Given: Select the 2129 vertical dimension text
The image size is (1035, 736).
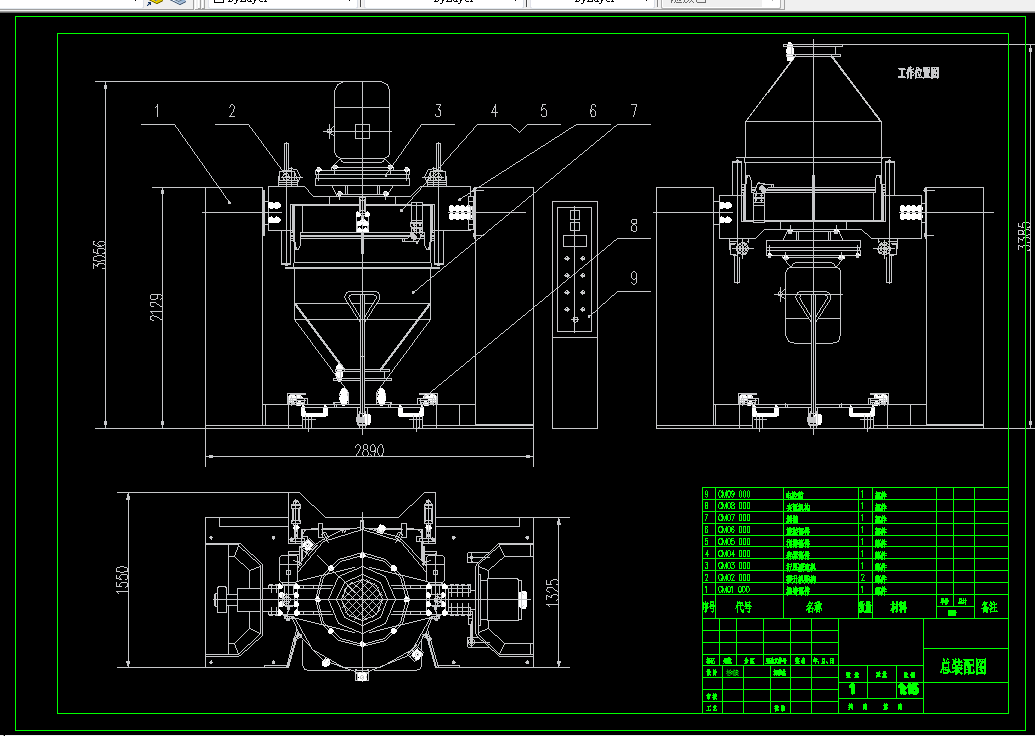Looking at the screenshot, I should (156, 307).
